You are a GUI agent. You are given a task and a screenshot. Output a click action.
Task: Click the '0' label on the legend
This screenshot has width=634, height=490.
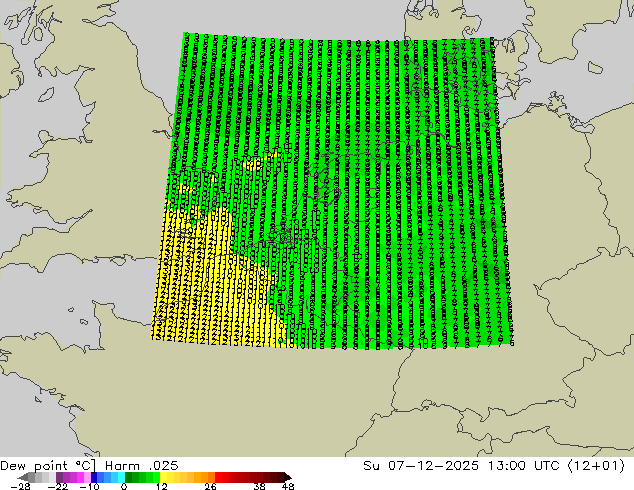[124, 486]
